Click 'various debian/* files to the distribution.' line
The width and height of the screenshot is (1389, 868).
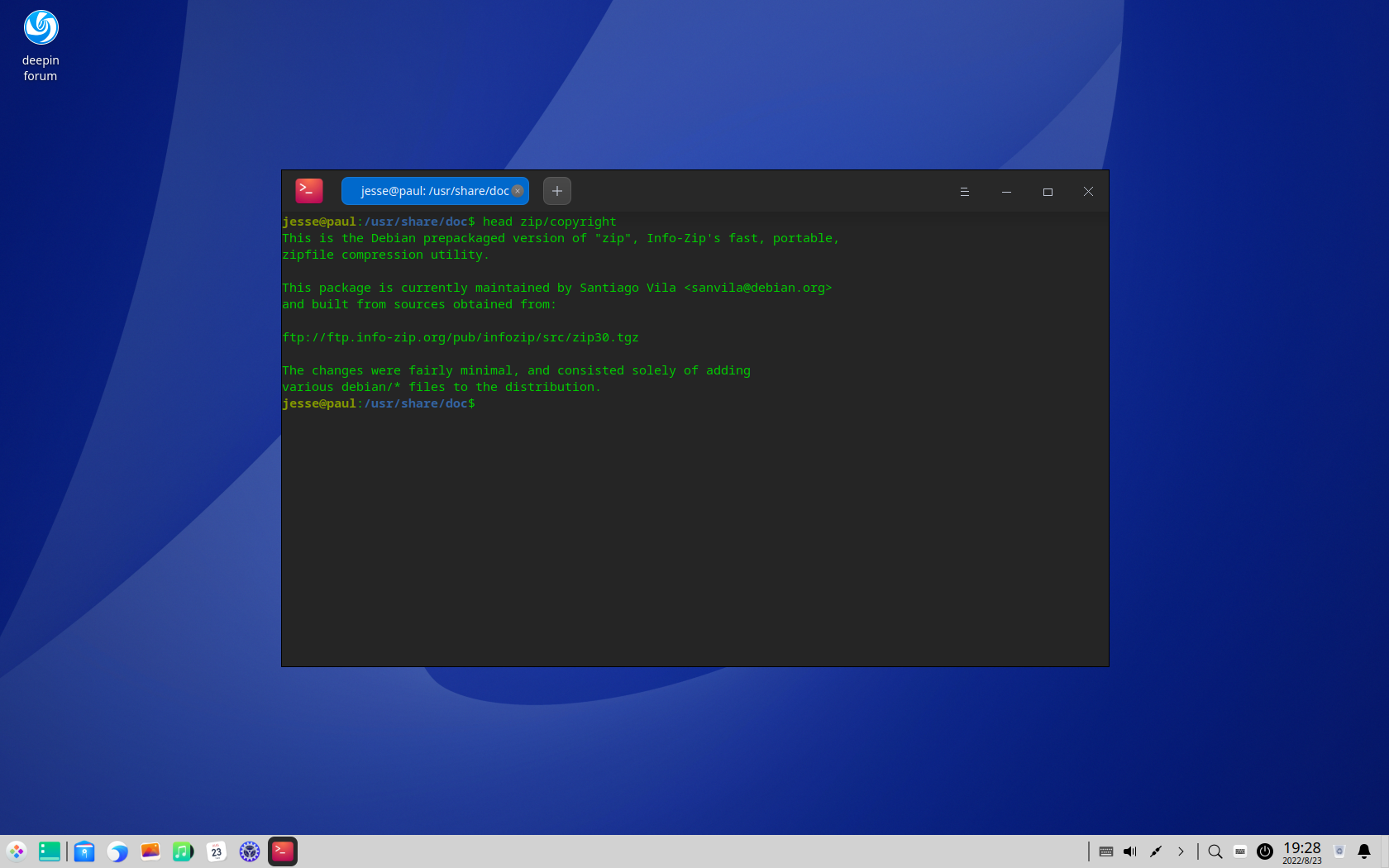[x=442, y=387]
